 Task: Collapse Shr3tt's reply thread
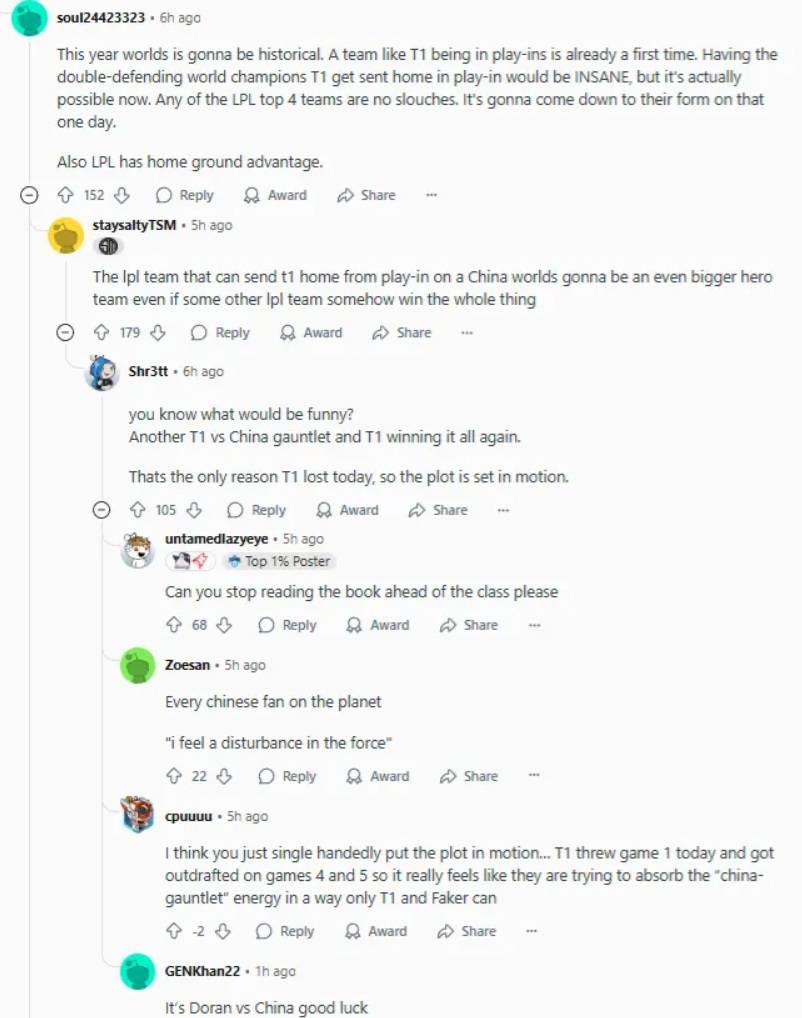[x=101, y=510]
